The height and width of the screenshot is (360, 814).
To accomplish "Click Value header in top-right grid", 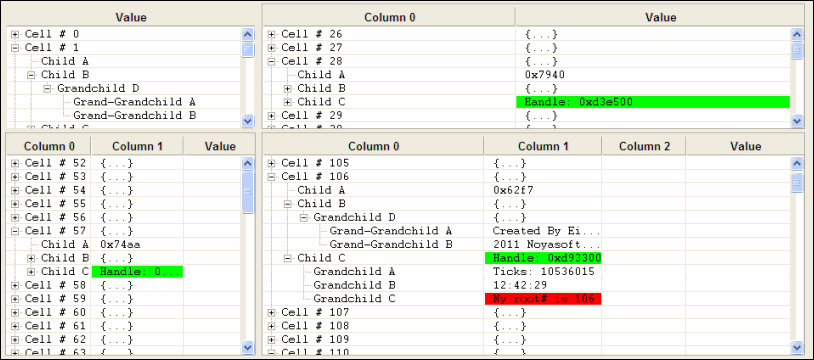I will (x=660, y=18).
